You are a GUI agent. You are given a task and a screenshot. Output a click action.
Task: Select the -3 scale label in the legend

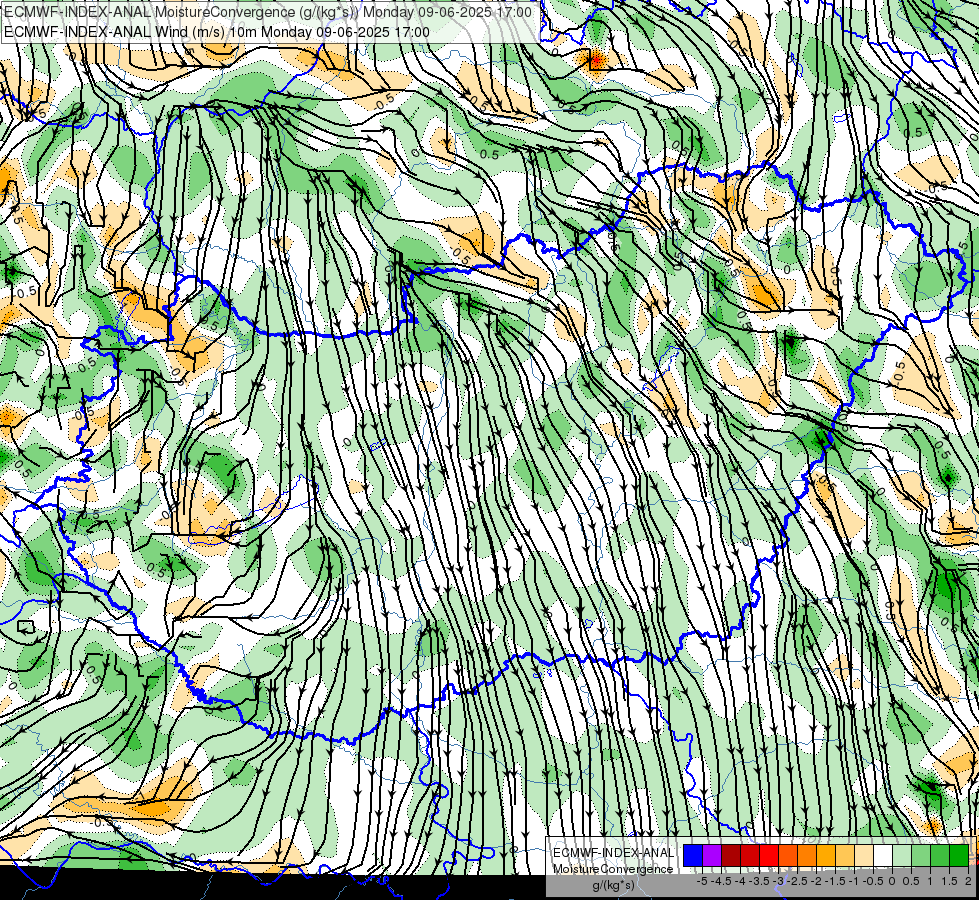(x=779, y=881)
